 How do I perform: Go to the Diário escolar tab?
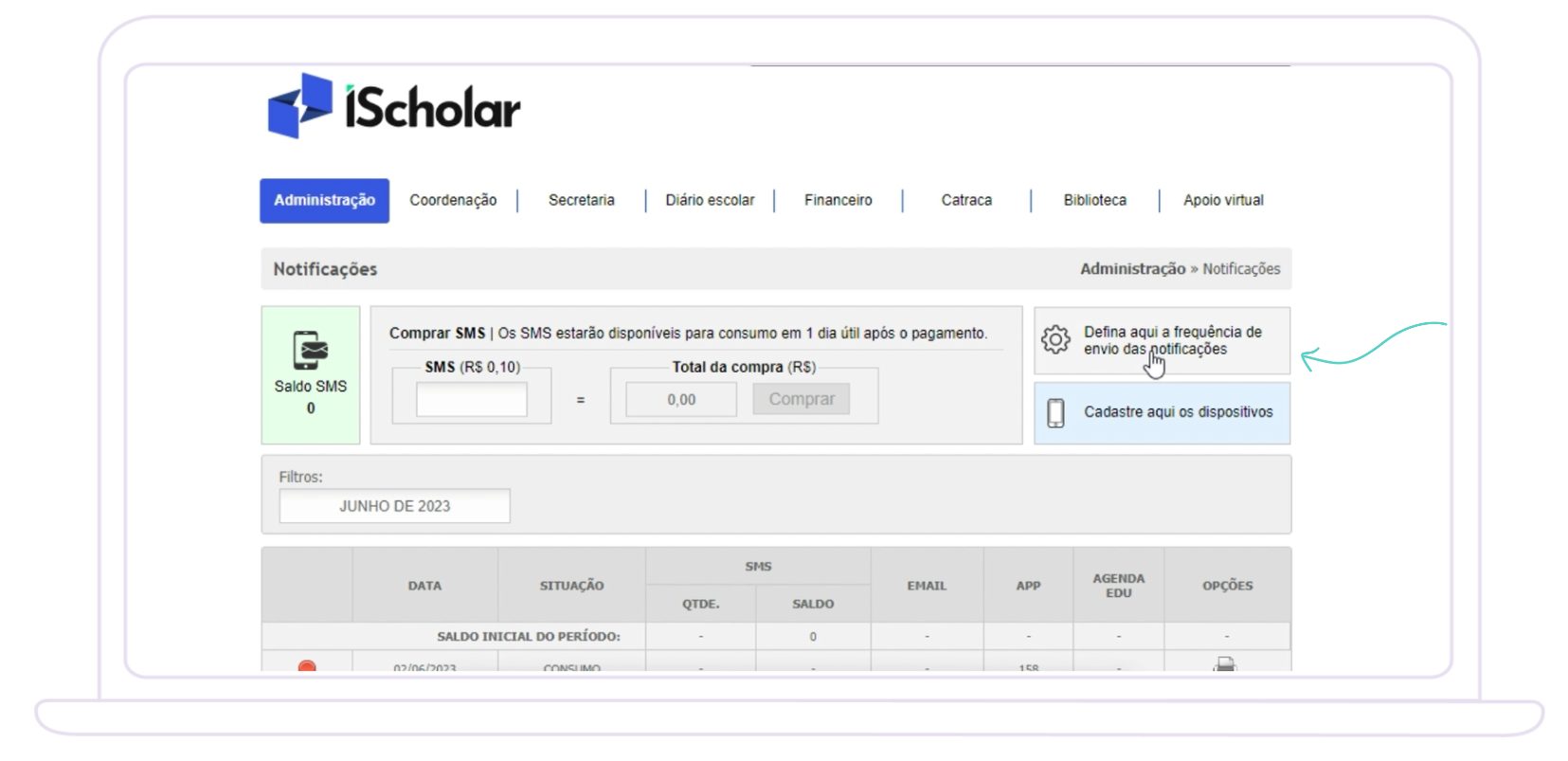click(x=710, y=201)
